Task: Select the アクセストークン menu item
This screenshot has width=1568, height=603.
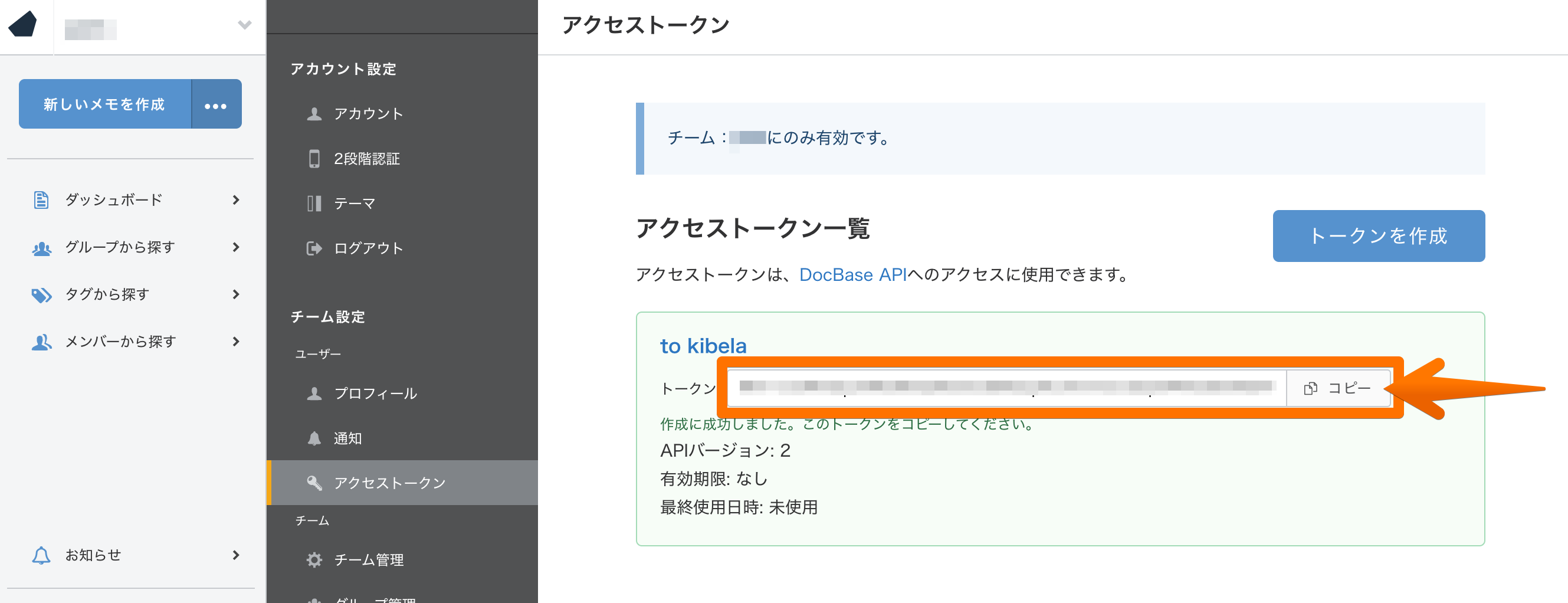Action: click(389, 483)
